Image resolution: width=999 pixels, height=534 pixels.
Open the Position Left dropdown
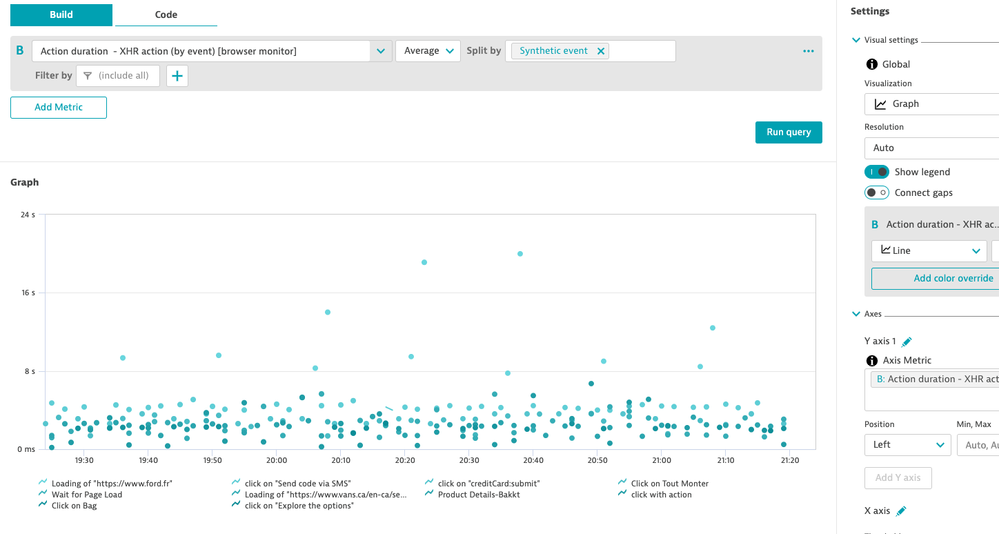(907, 445)
